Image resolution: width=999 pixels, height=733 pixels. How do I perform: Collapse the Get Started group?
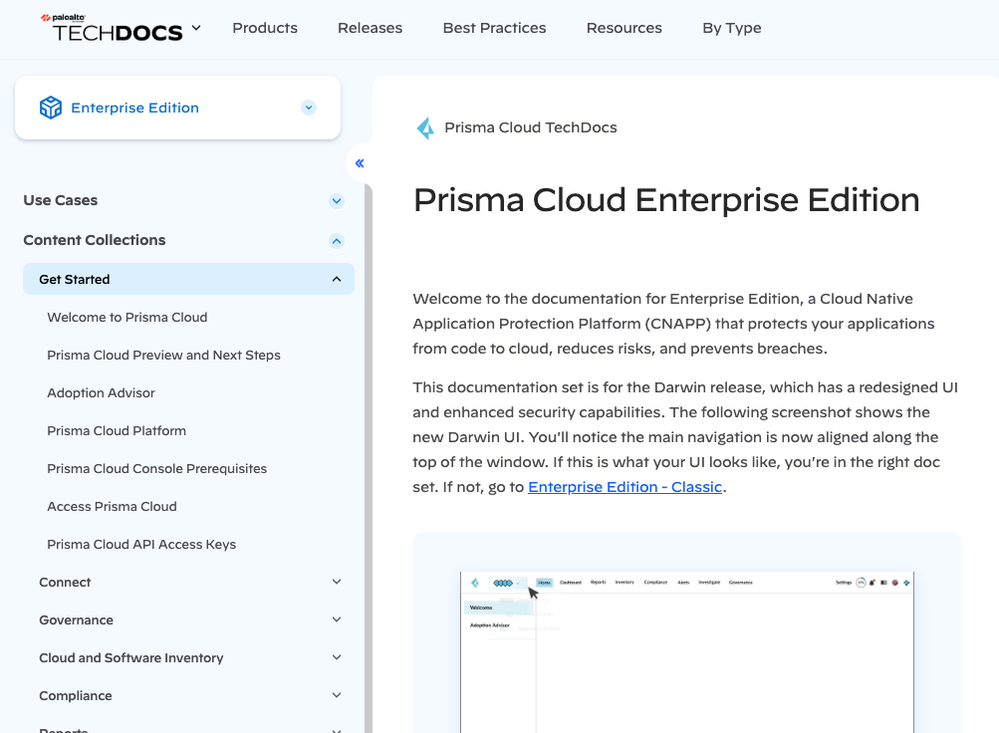(x=336, y=279)
